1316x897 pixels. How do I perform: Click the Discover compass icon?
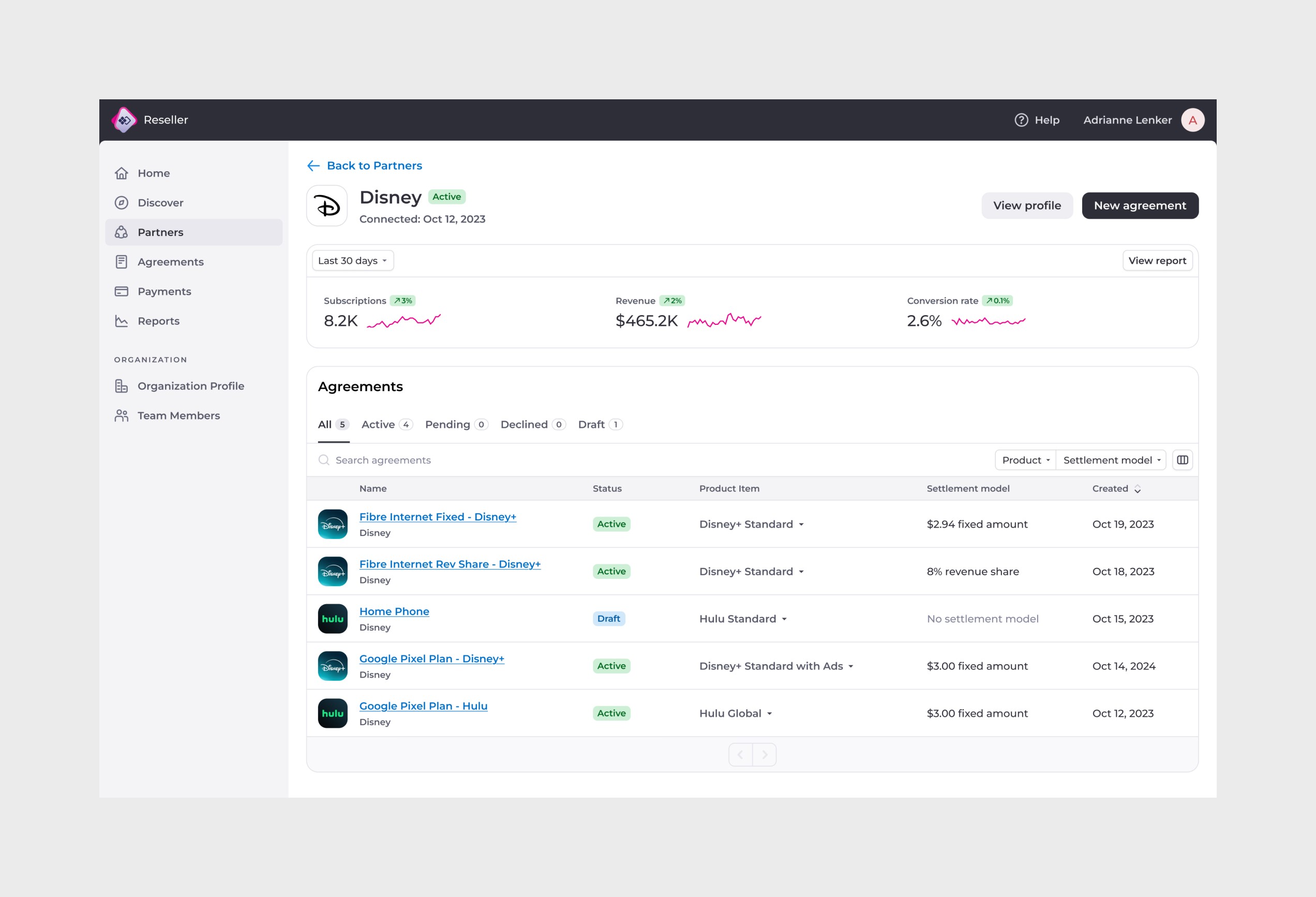(122, 202)
